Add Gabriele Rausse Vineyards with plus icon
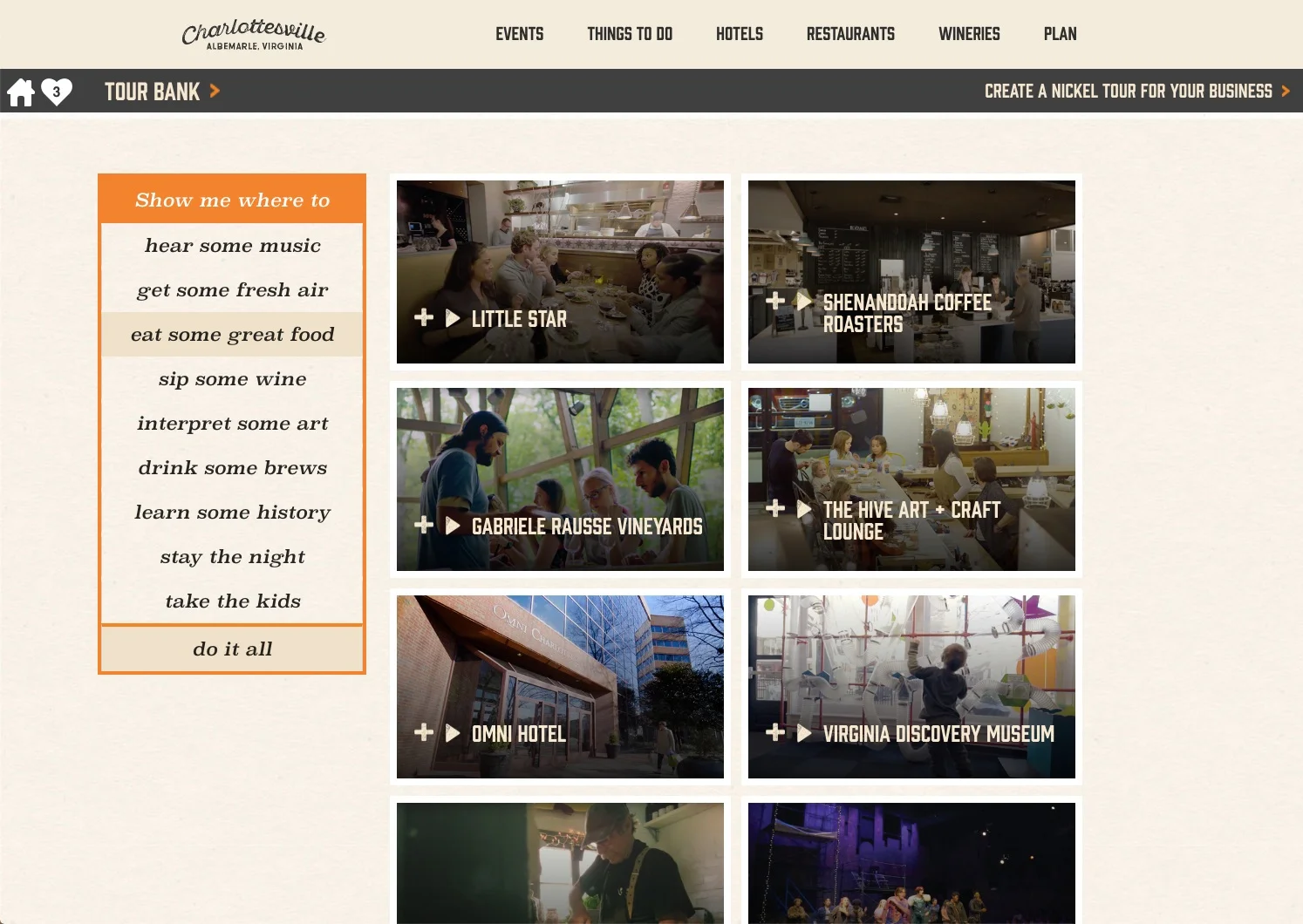This screenshot has height=924, width=1303. [424, 525]
